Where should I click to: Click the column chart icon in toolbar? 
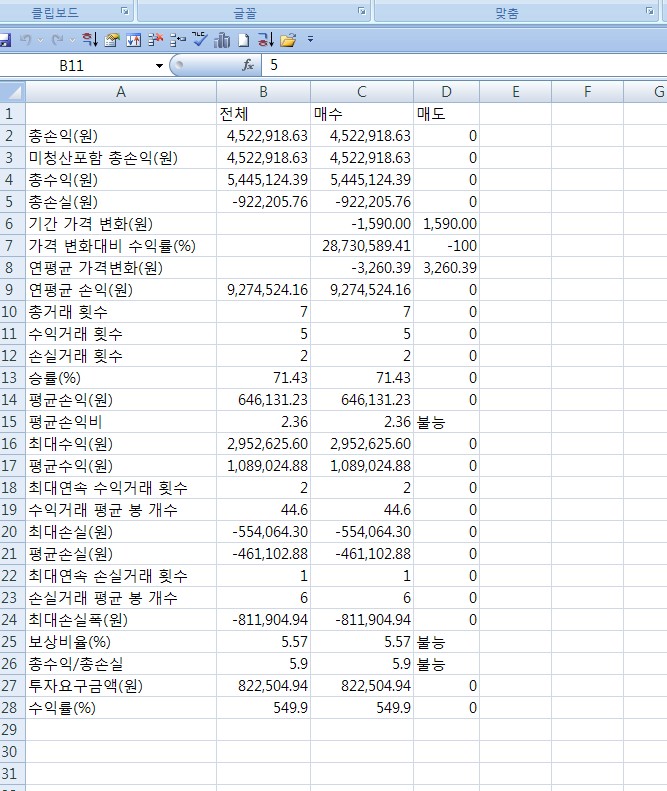coord(221,40)
